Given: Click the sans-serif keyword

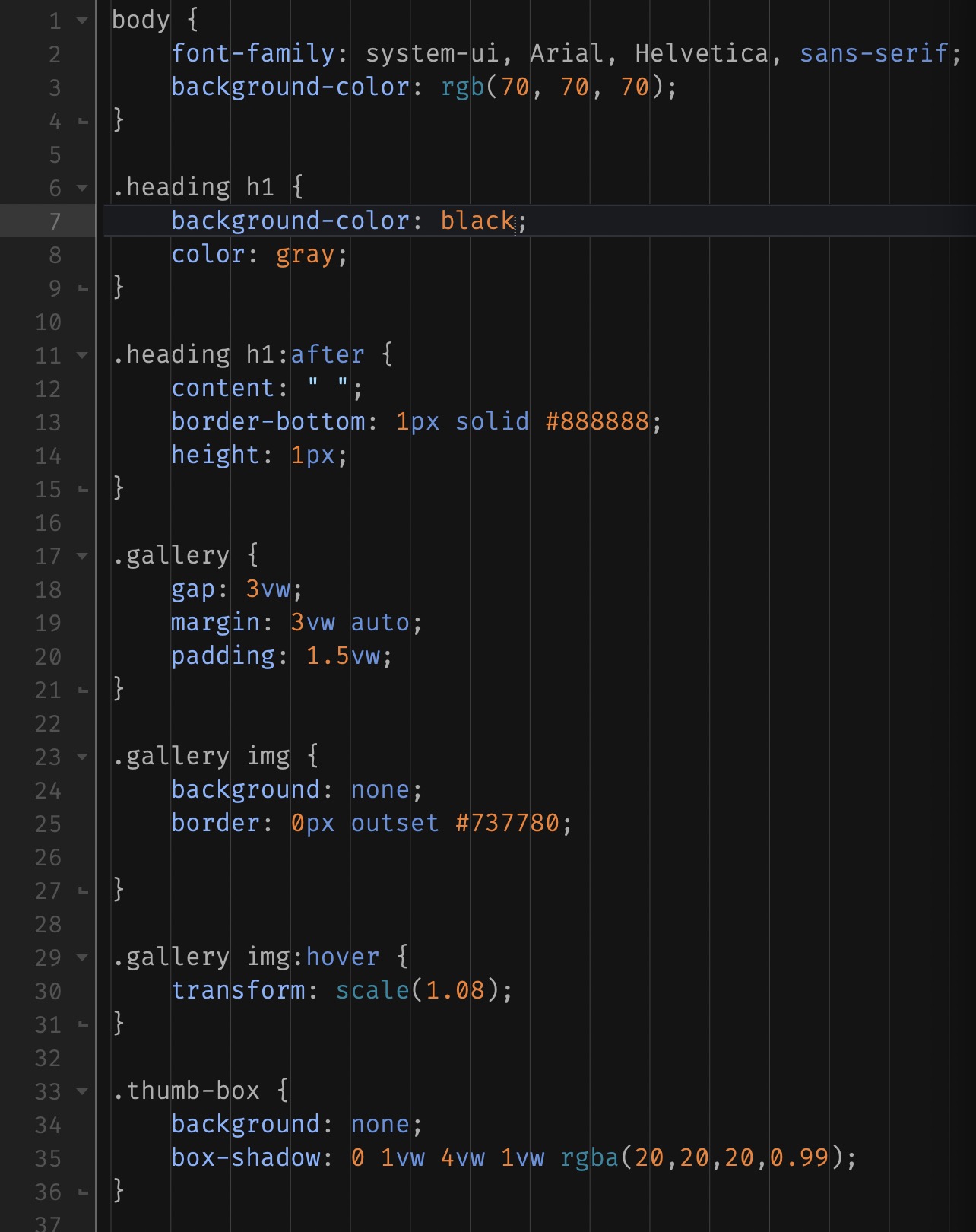Looking at the screenshot, I should tap(874, 53).
